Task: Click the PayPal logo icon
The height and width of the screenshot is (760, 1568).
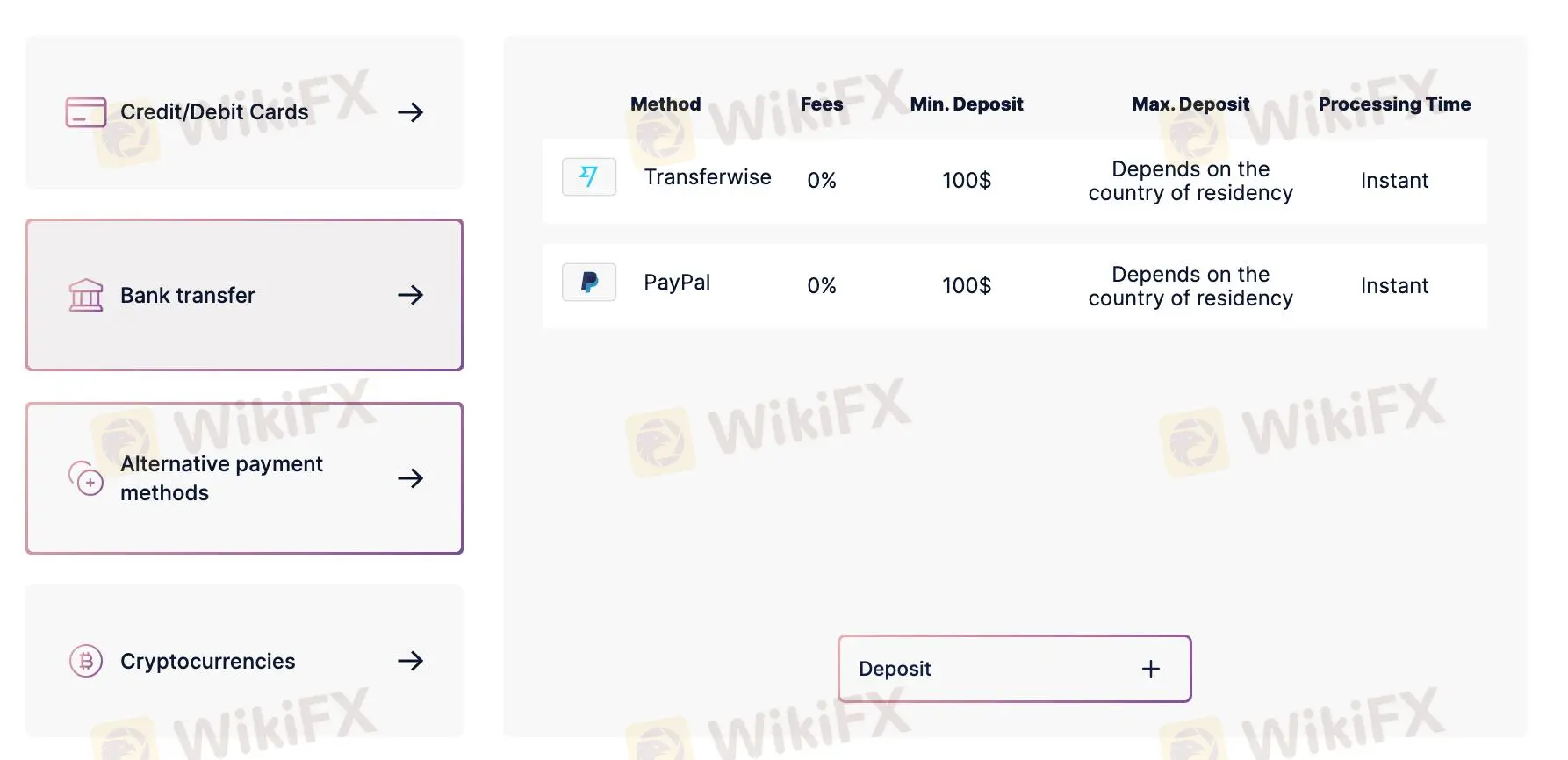Action: 589,283
